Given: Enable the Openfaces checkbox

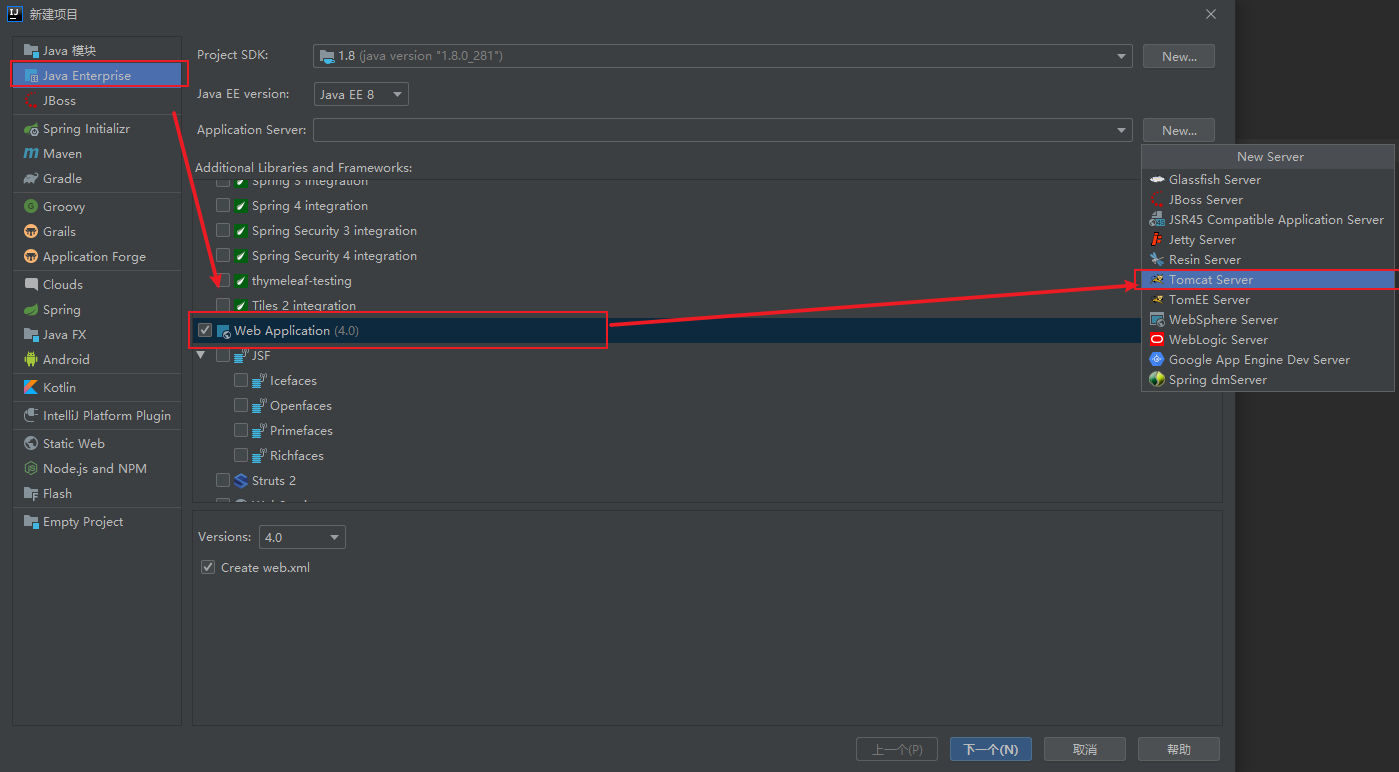Looking at the screenshot, I should pyautogui.click(x=241, y=405).
